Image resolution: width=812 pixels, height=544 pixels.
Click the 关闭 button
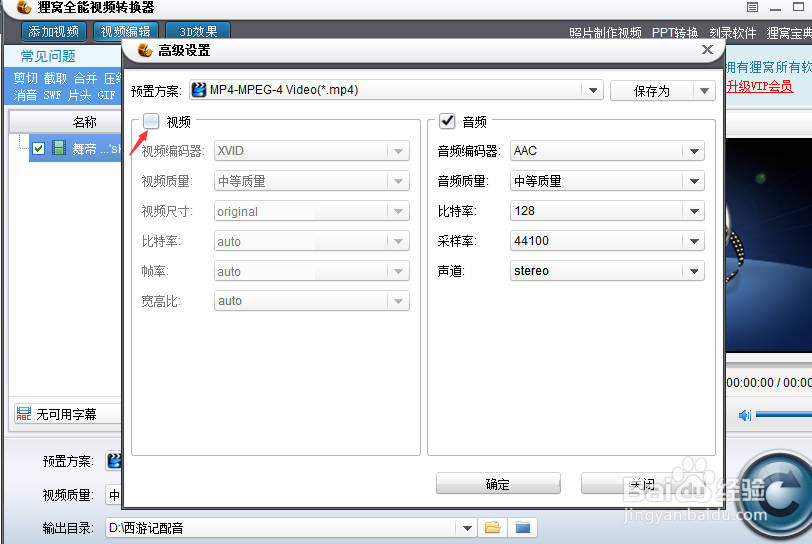643,483
